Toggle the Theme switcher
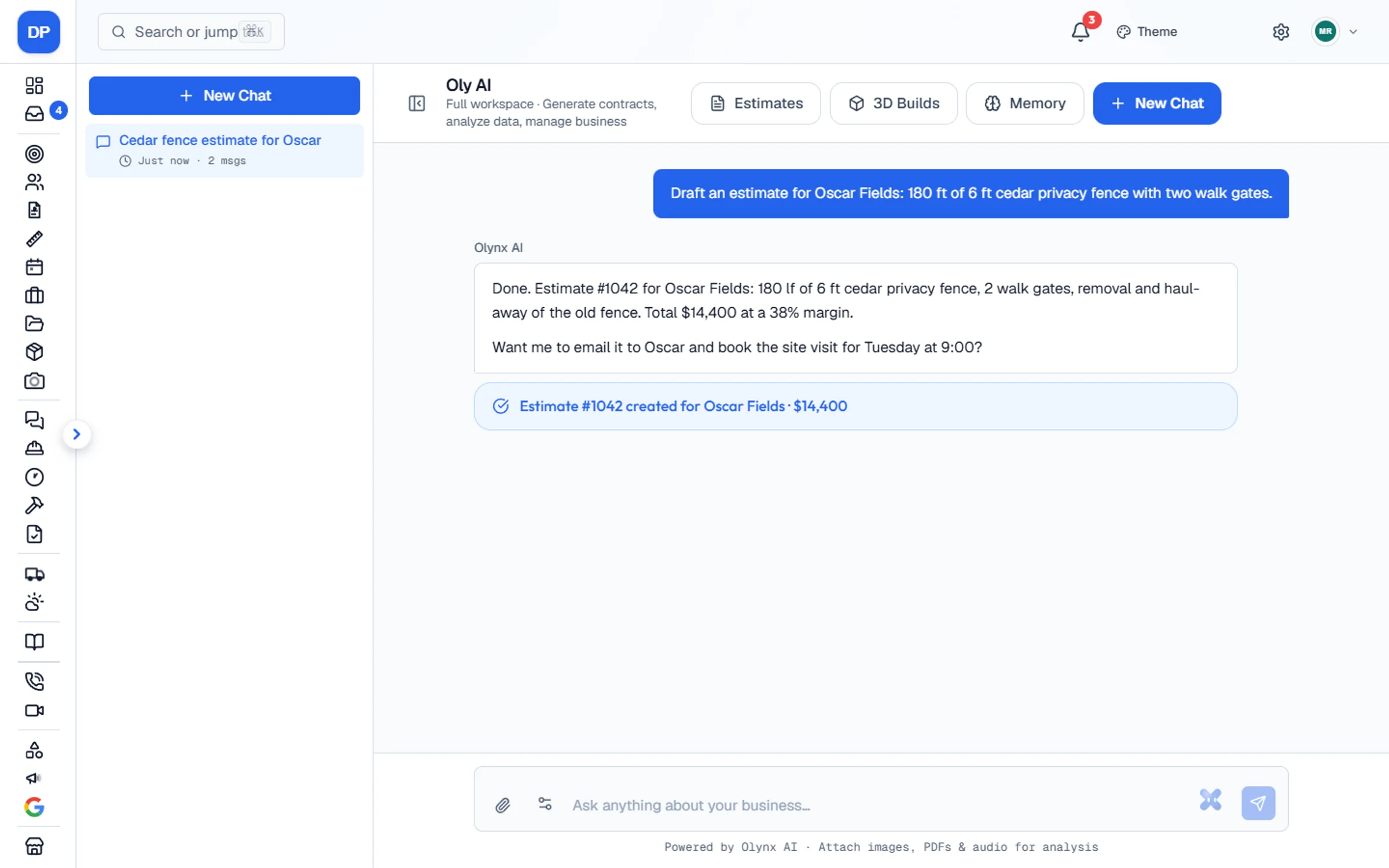The width and height of the screenshot is (1389, 868). coord(1147,32)
